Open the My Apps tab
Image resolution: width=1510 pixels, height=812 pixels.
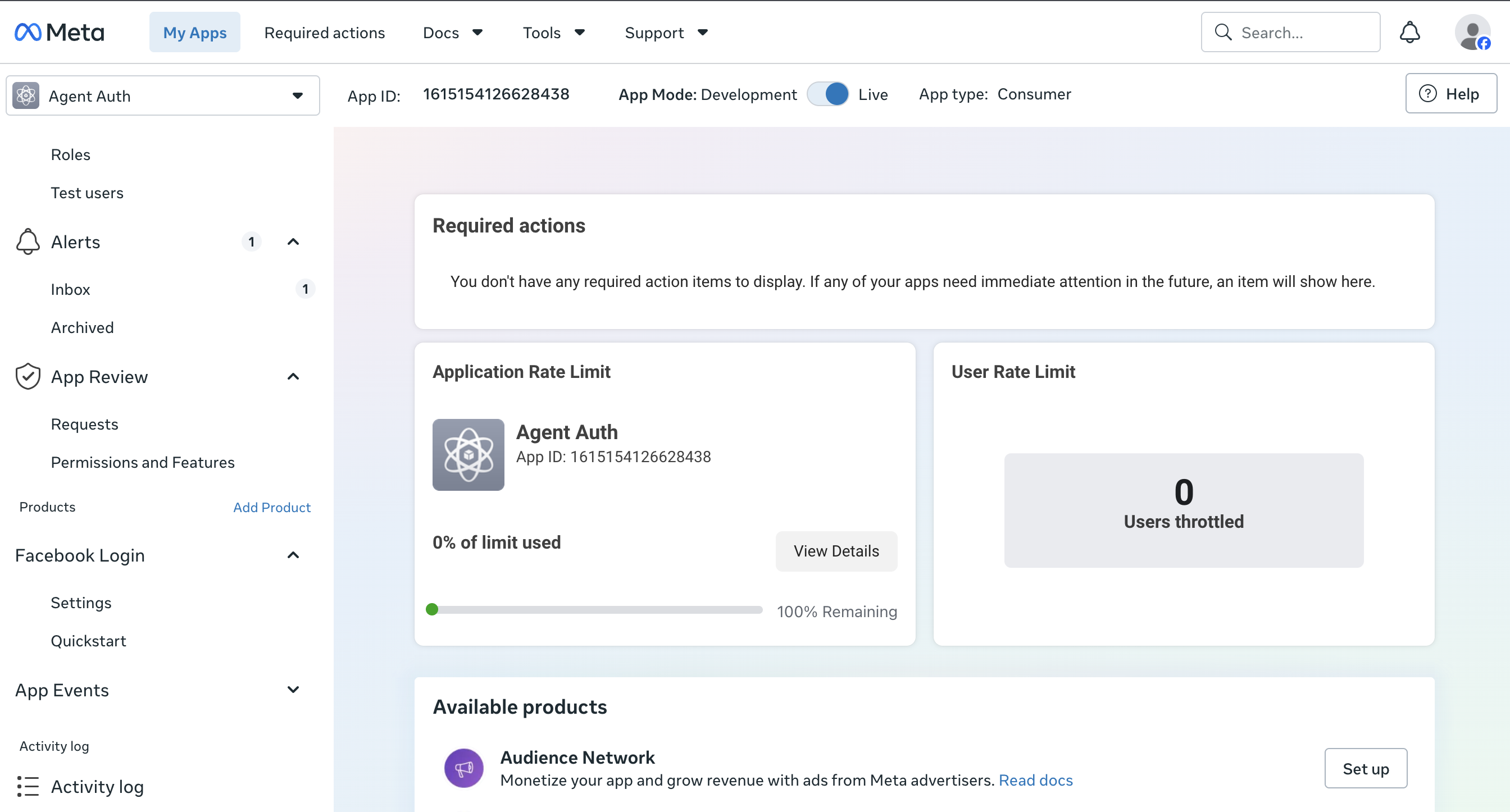(194, 32)
